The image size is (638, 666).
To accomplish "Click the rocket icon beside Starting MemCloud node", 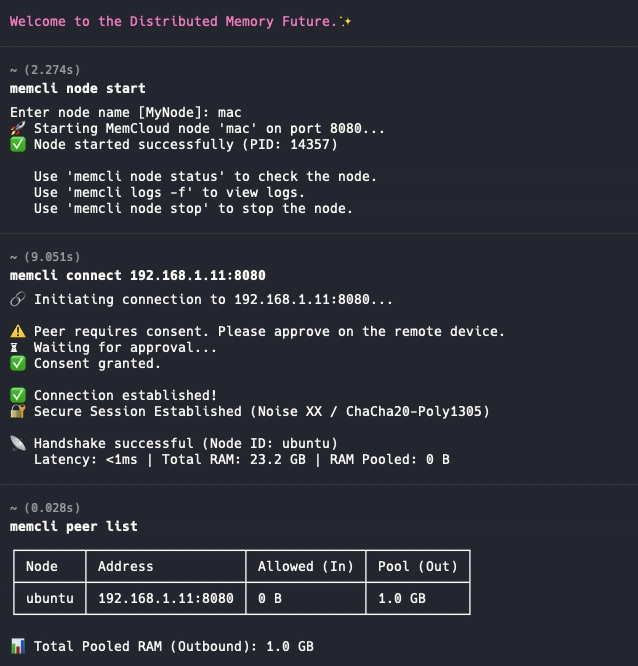I will [x=17, y=129].
